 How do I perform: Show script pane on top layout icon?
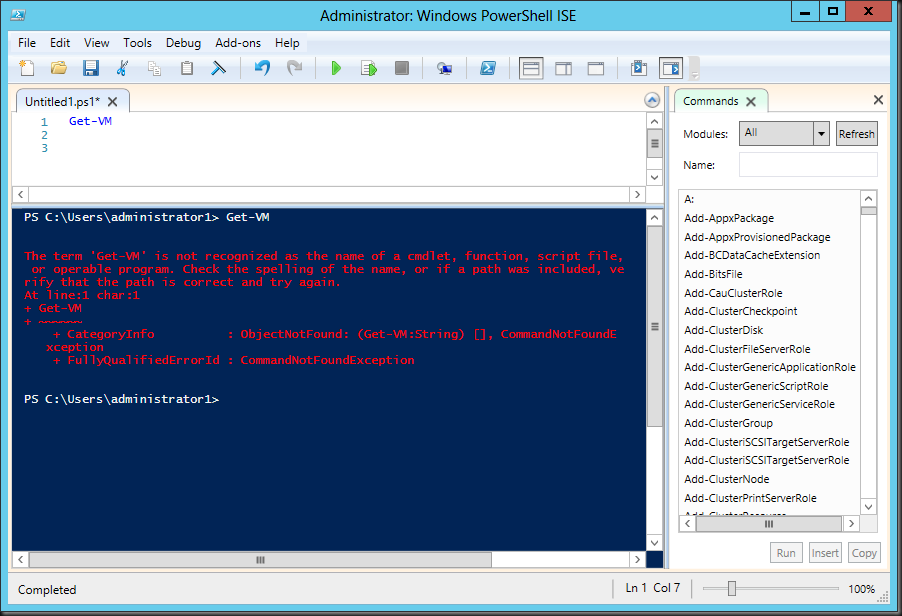pyautogui.click(x=531, y=68)
